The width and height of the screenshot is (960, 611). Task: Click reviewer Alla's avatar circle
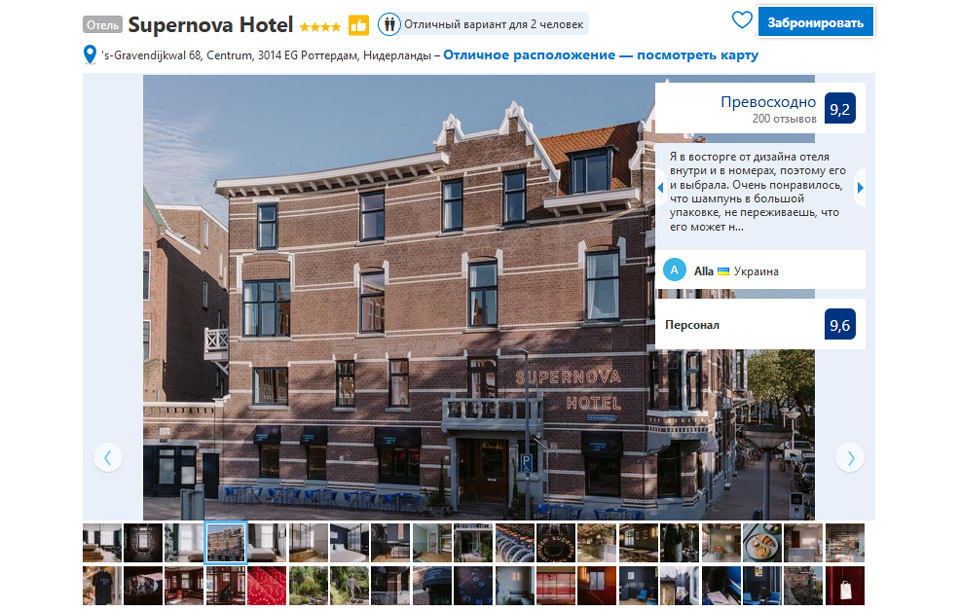(x=675, y=270)
